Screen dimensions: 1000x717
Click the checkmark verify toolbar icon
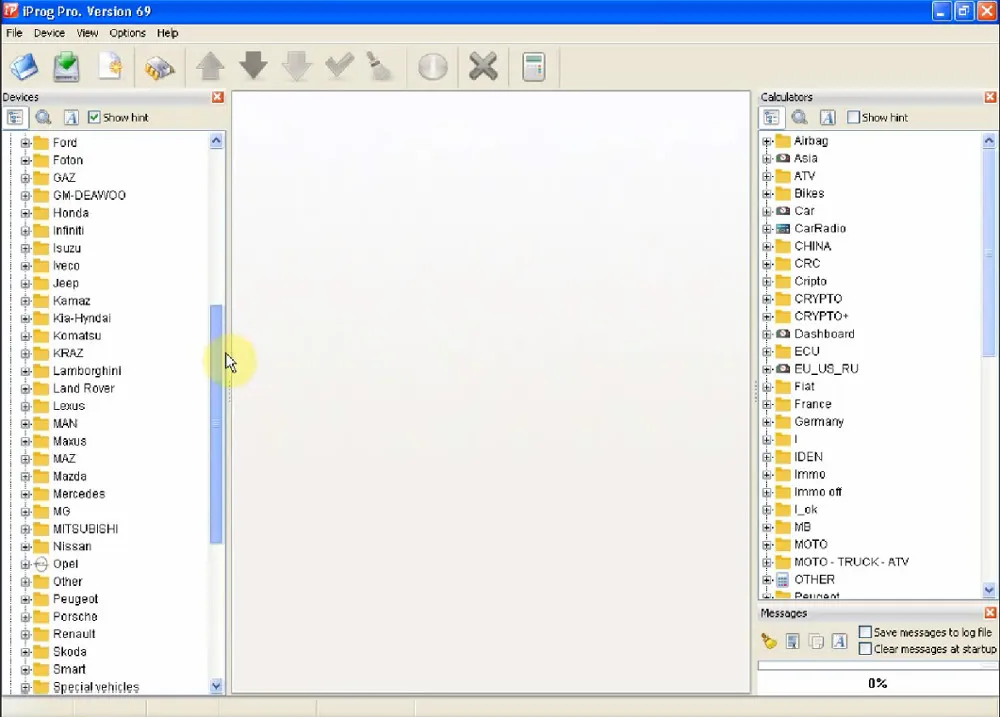click(339, 65)
